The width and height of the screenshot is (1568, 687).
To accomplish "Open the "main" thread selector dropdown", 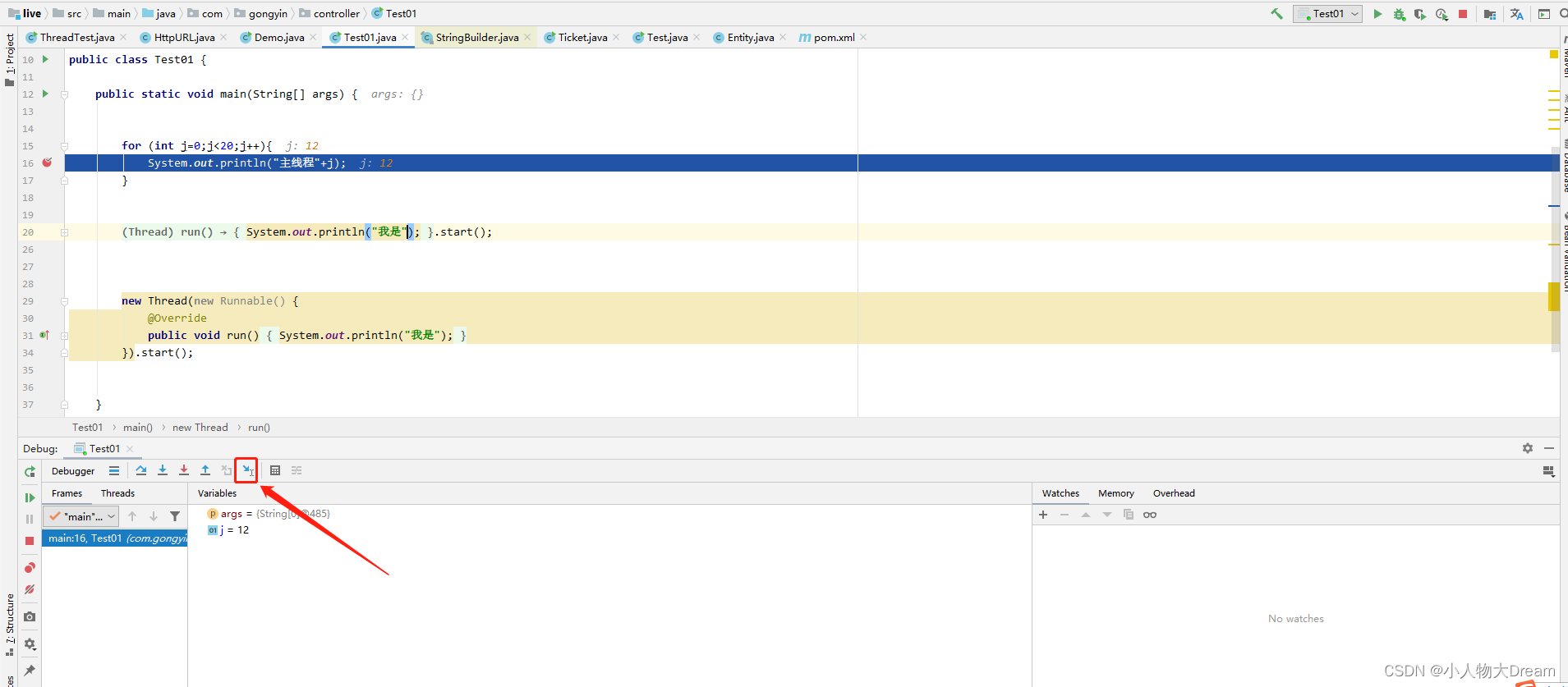I will click(x=82, y=516).
